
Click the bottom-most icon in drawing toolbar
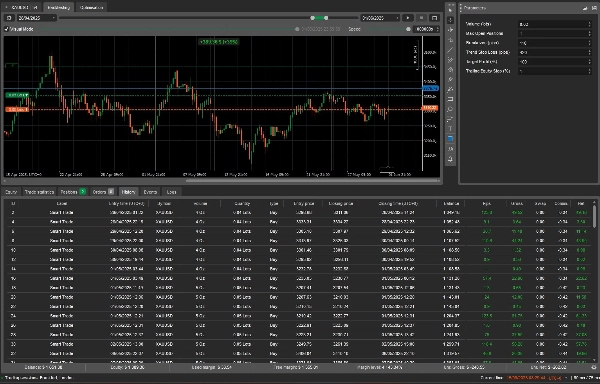tap(450, 159)
